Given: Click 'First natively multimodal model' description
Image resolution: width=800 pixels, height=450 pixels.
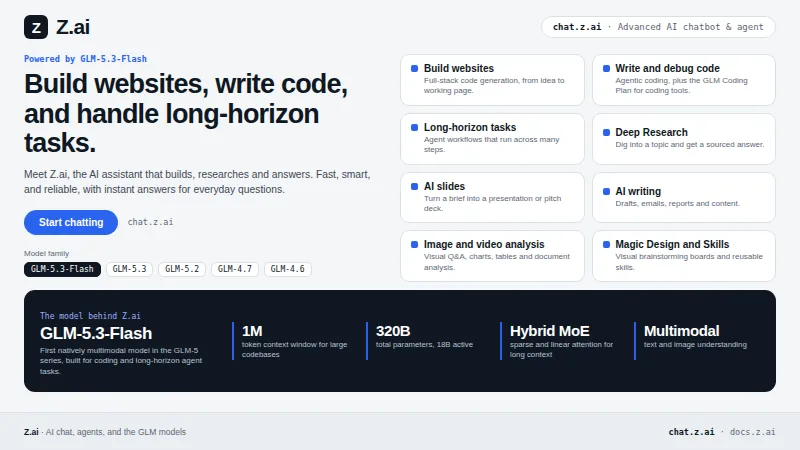Looking at the screenshot, I should click(x=121, y=361).
